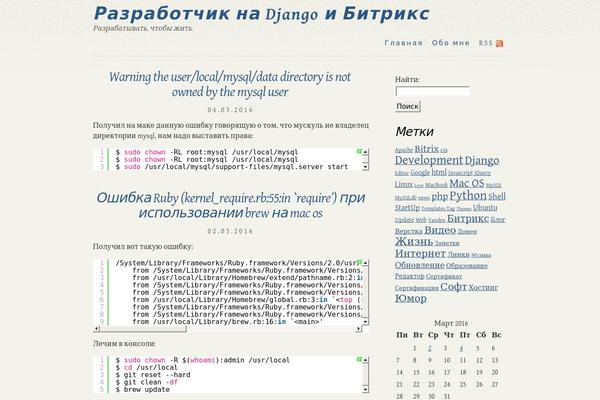Click the horizontal scrollbar thumb under the Ruby error trace
Image resolution: width=600 pixels, height=400 pixels.
[143, 328]
